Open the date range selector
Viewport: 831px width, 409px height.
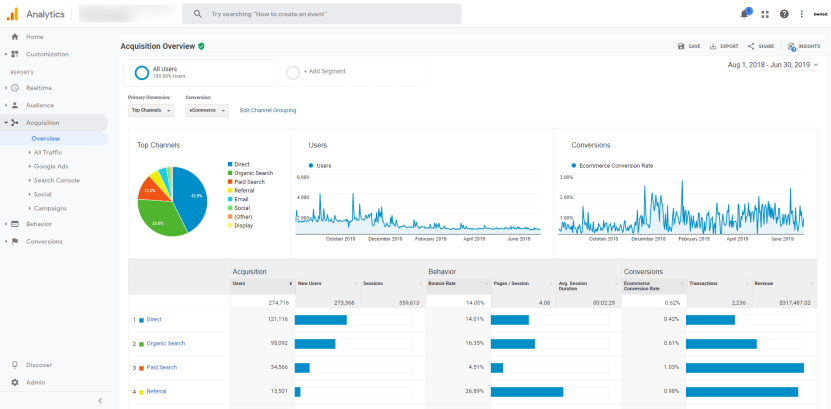coord(773,65)
